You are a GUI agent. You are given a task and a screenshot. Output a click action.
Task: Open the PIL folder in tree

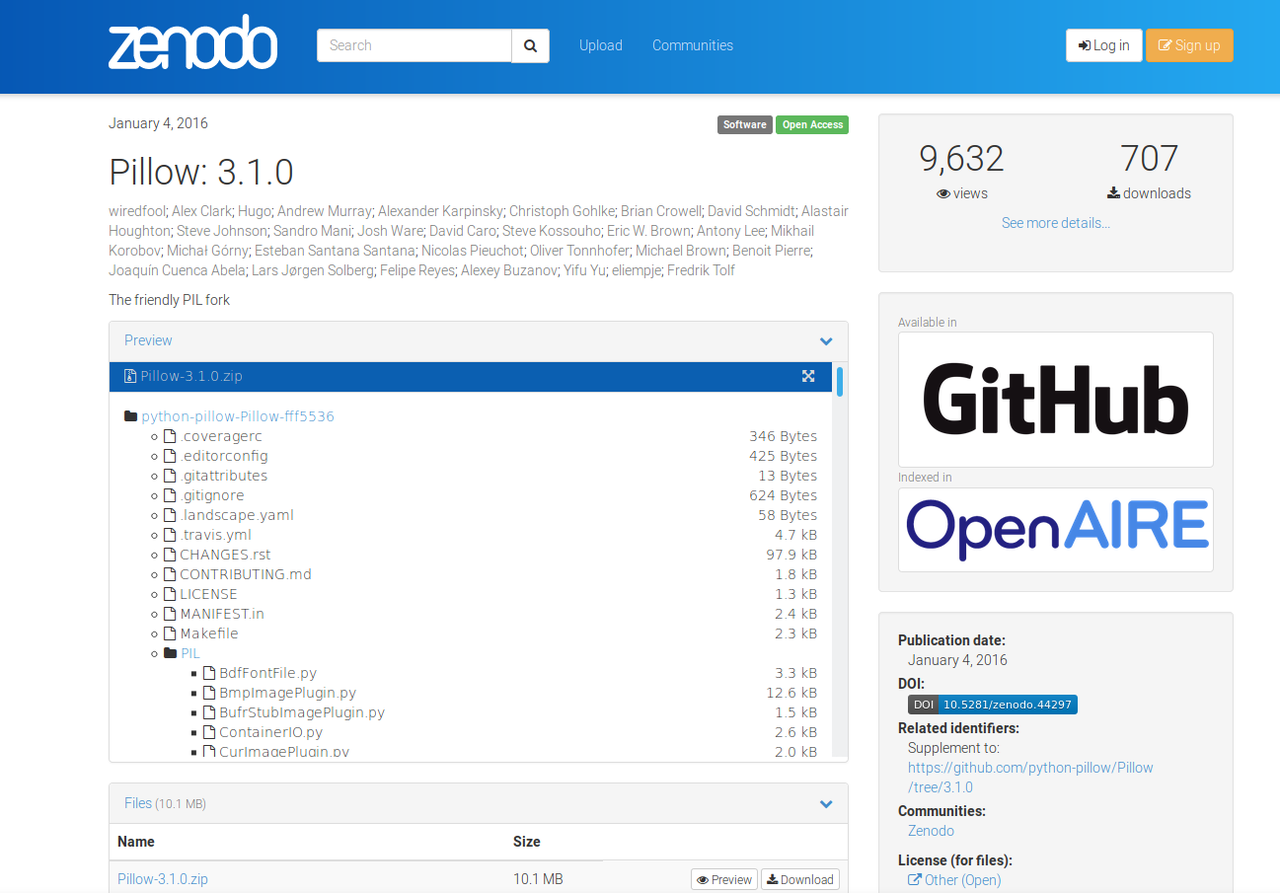tap(190, 654)
